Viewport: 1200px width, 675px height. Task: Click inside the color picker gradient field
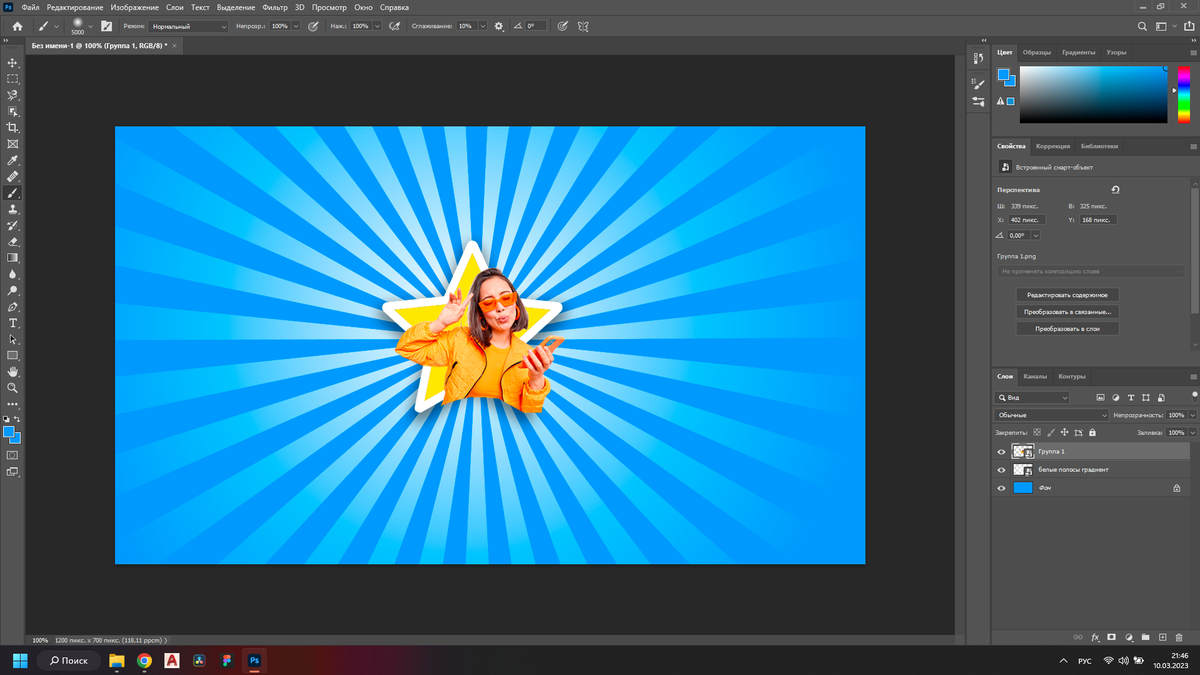click(x=1092, y=95)
